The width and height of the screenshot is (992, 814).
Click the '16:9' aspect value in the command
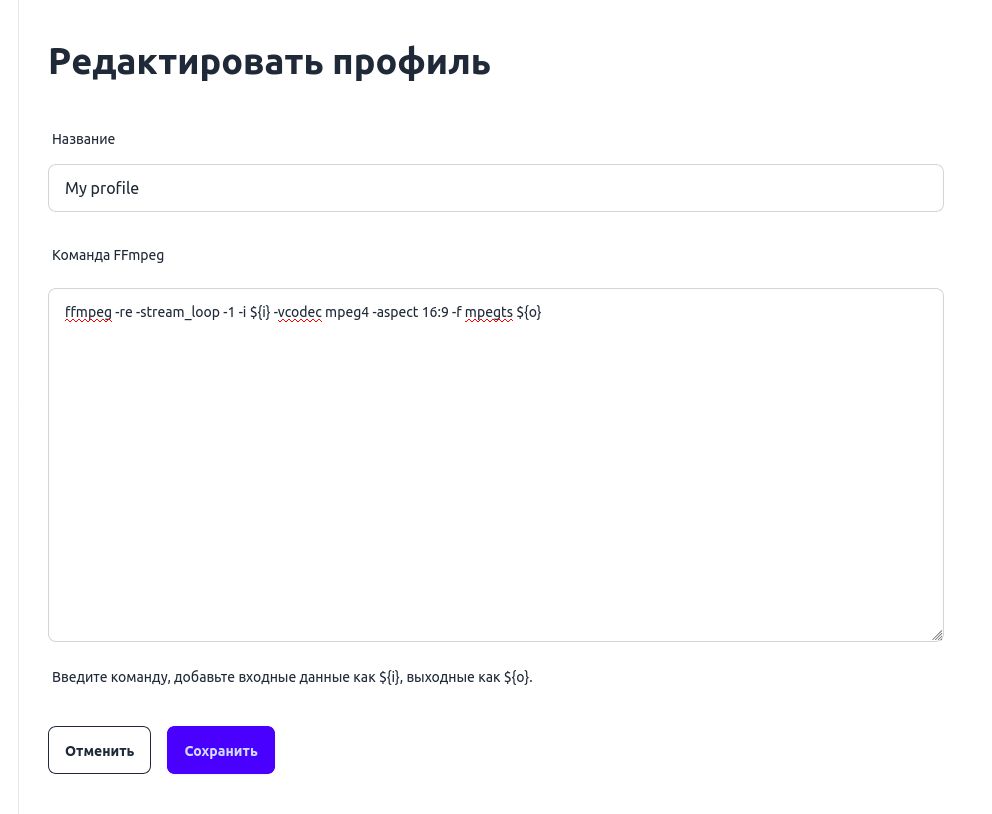tap(435, 312)
